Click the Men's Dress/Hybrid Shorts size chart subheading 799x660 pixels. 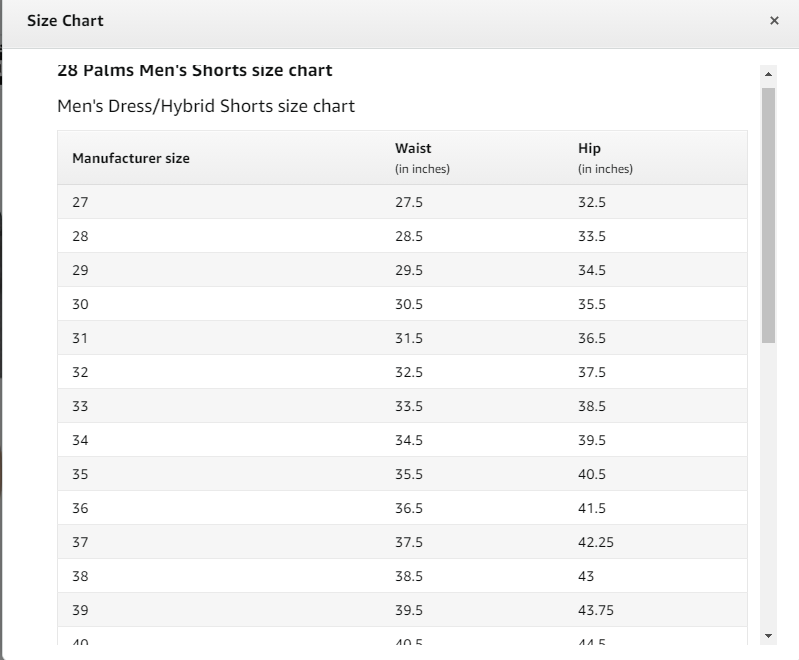pyautogui.click(x=206, y=106)
